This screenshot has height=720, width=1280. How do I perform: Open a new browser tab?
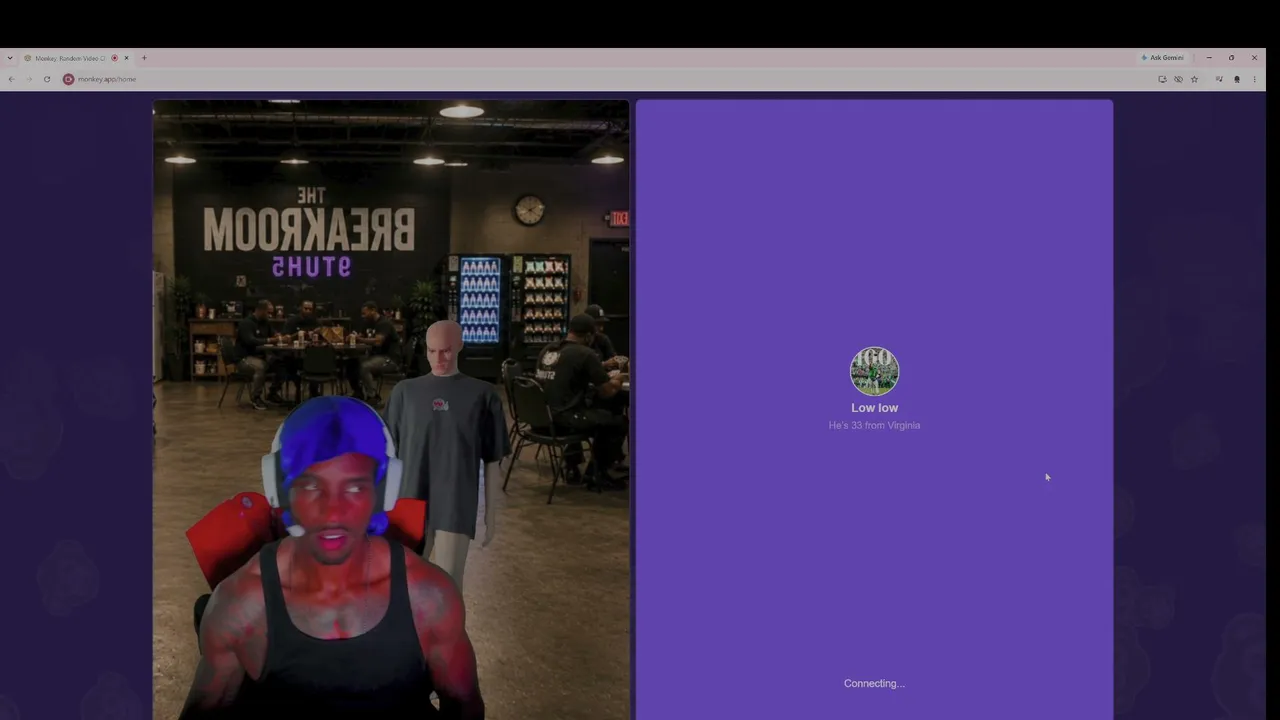pos(144,58)
